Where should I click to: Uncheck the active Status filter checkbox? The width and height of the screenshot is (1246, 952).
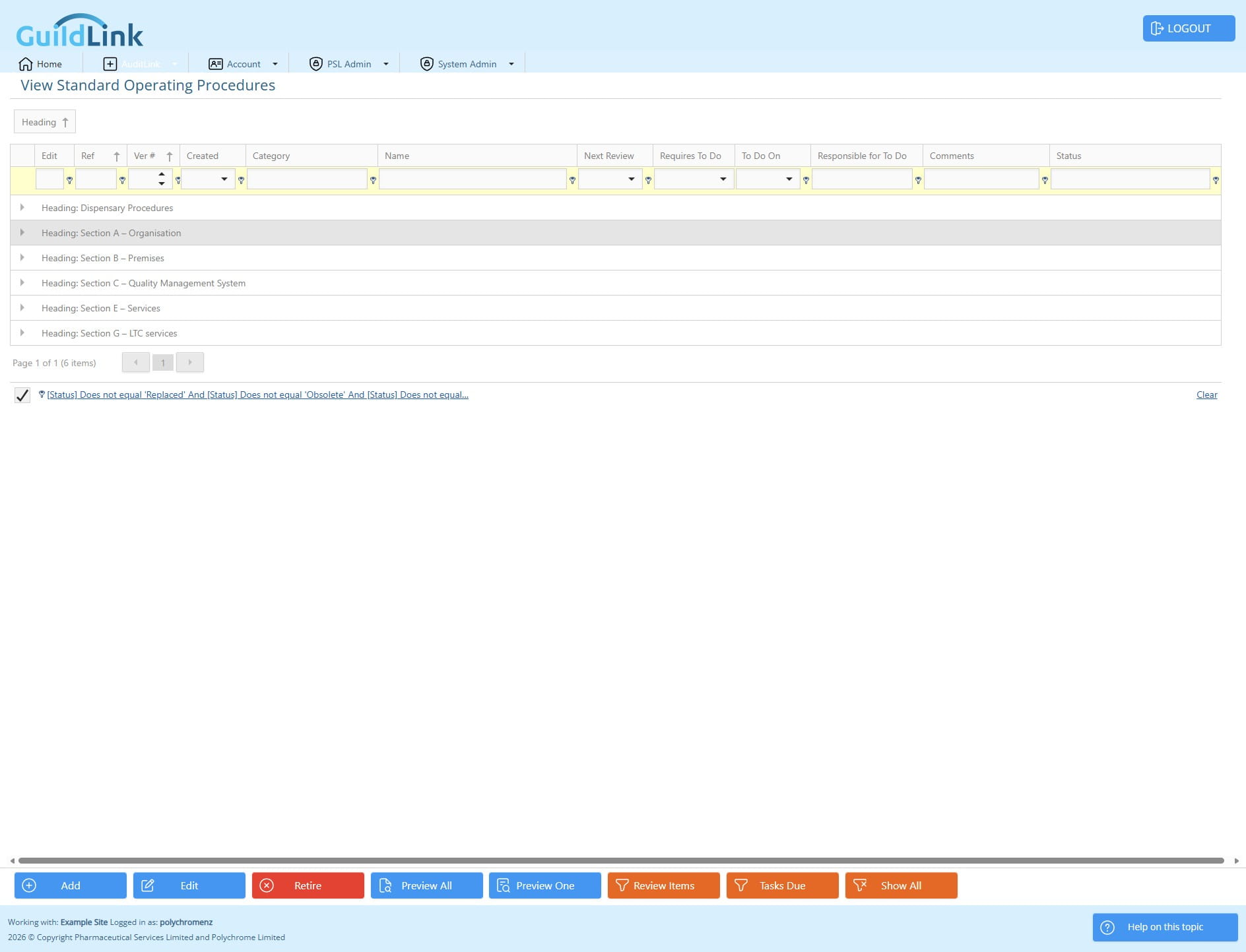coord(22,395)
